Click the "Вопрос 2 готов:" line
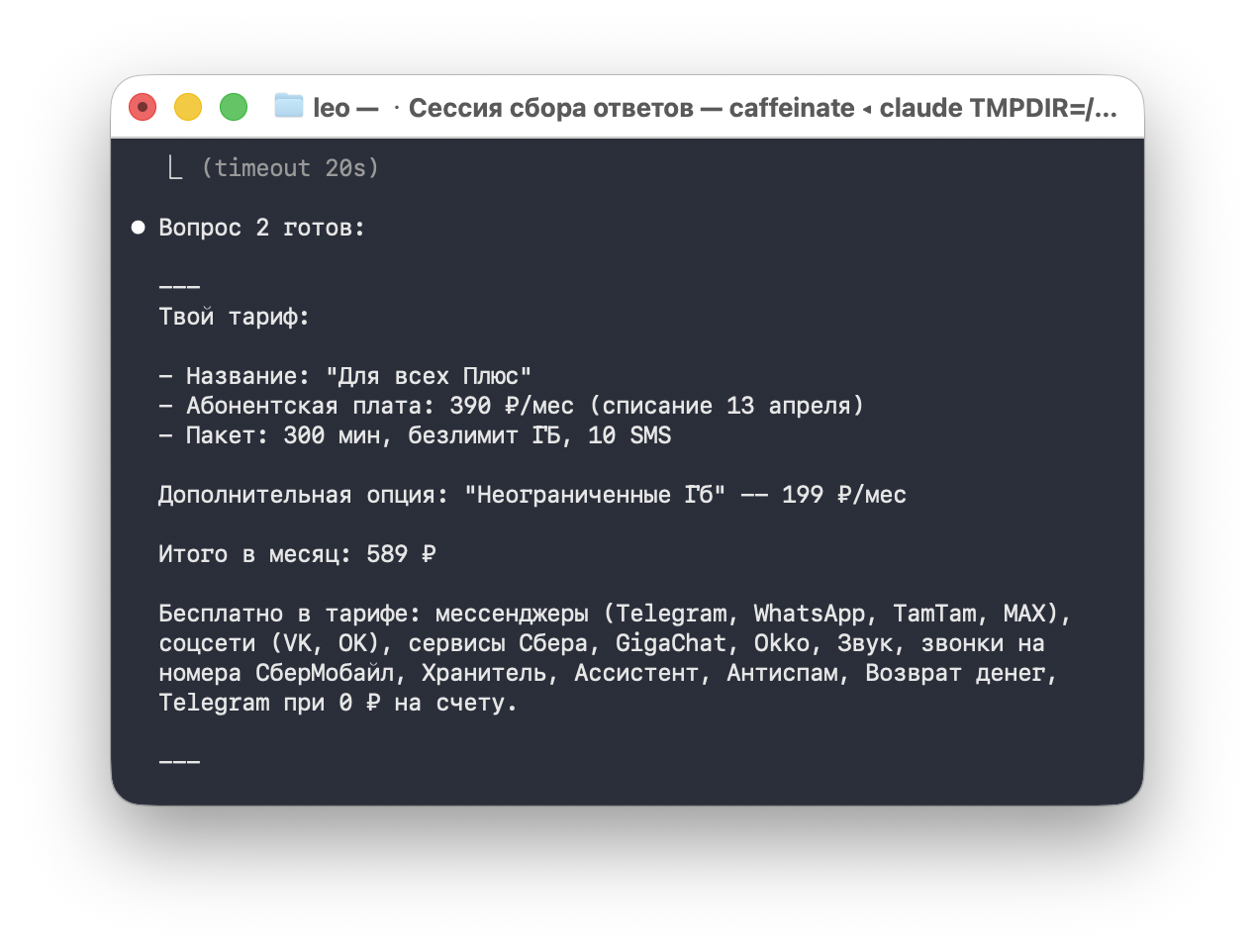The height and width of the screenshot is (952, 1255). pos(261,228)
